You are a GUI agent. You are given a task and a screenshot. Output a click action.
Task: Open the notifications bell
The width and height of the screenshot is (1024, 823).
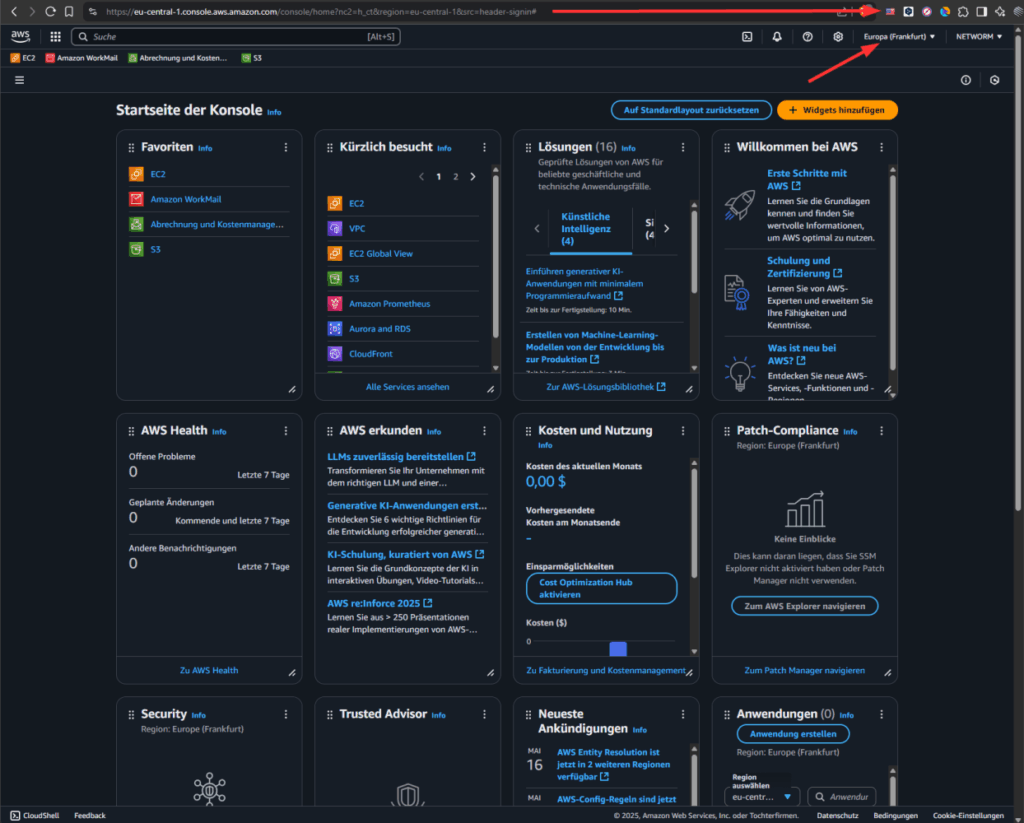click(x=777, y=37)
